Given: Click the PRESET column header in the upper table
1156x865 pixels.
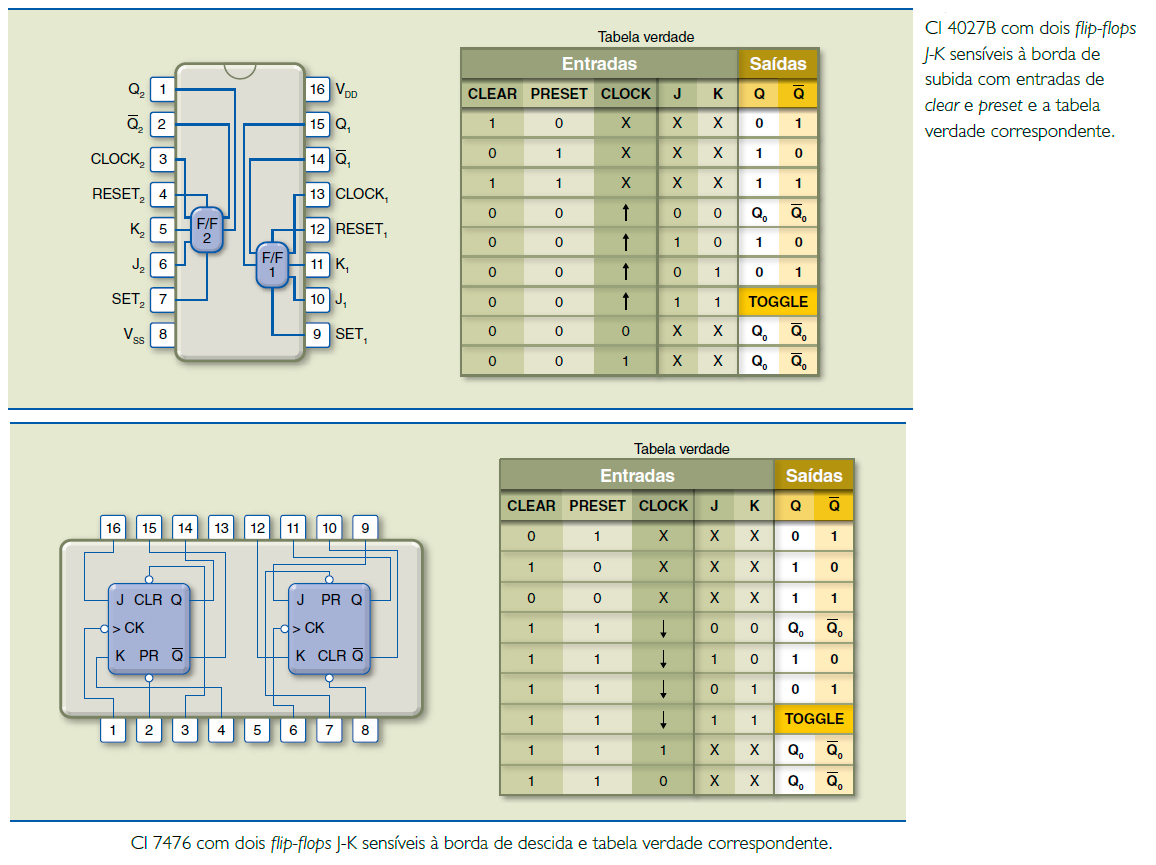Looking at the screenshot, I should coord(559,94).
